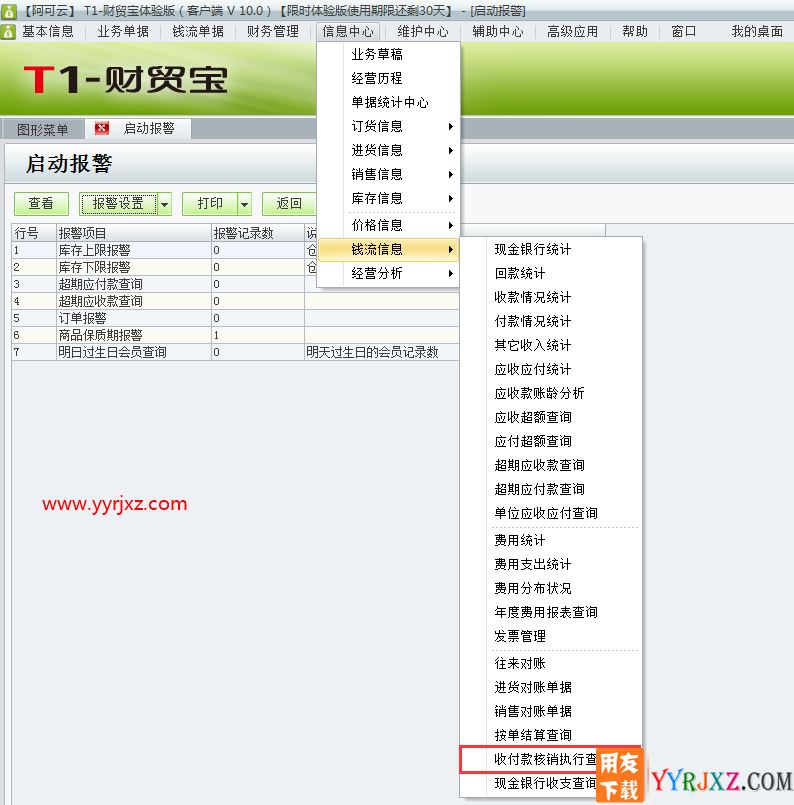Click the 报警项目 column header
The width and height of the screenshot is (794, 805).
(x=133, y=233)
